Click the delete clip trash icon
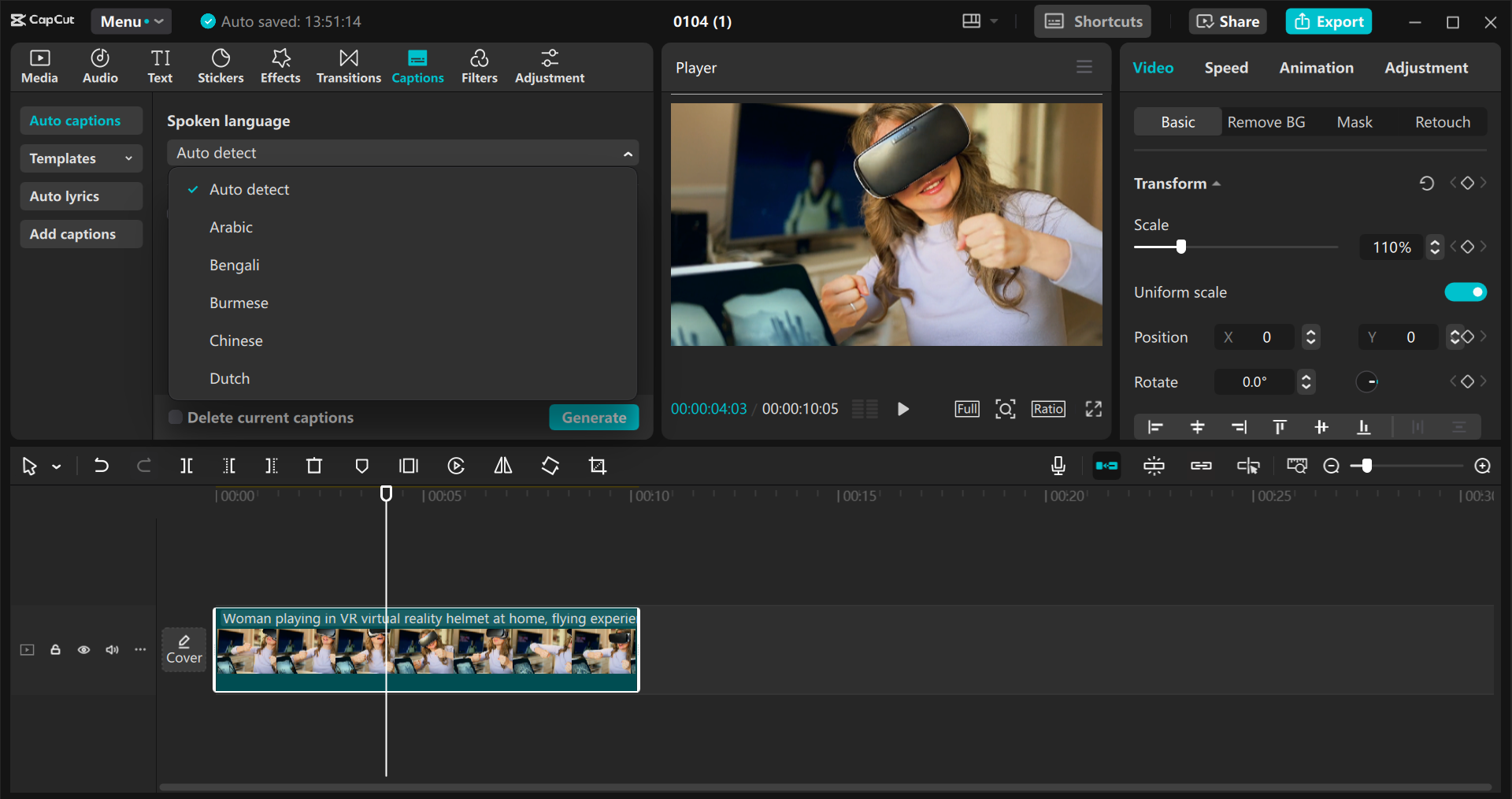1512x799 pixels. pos(314,466)
